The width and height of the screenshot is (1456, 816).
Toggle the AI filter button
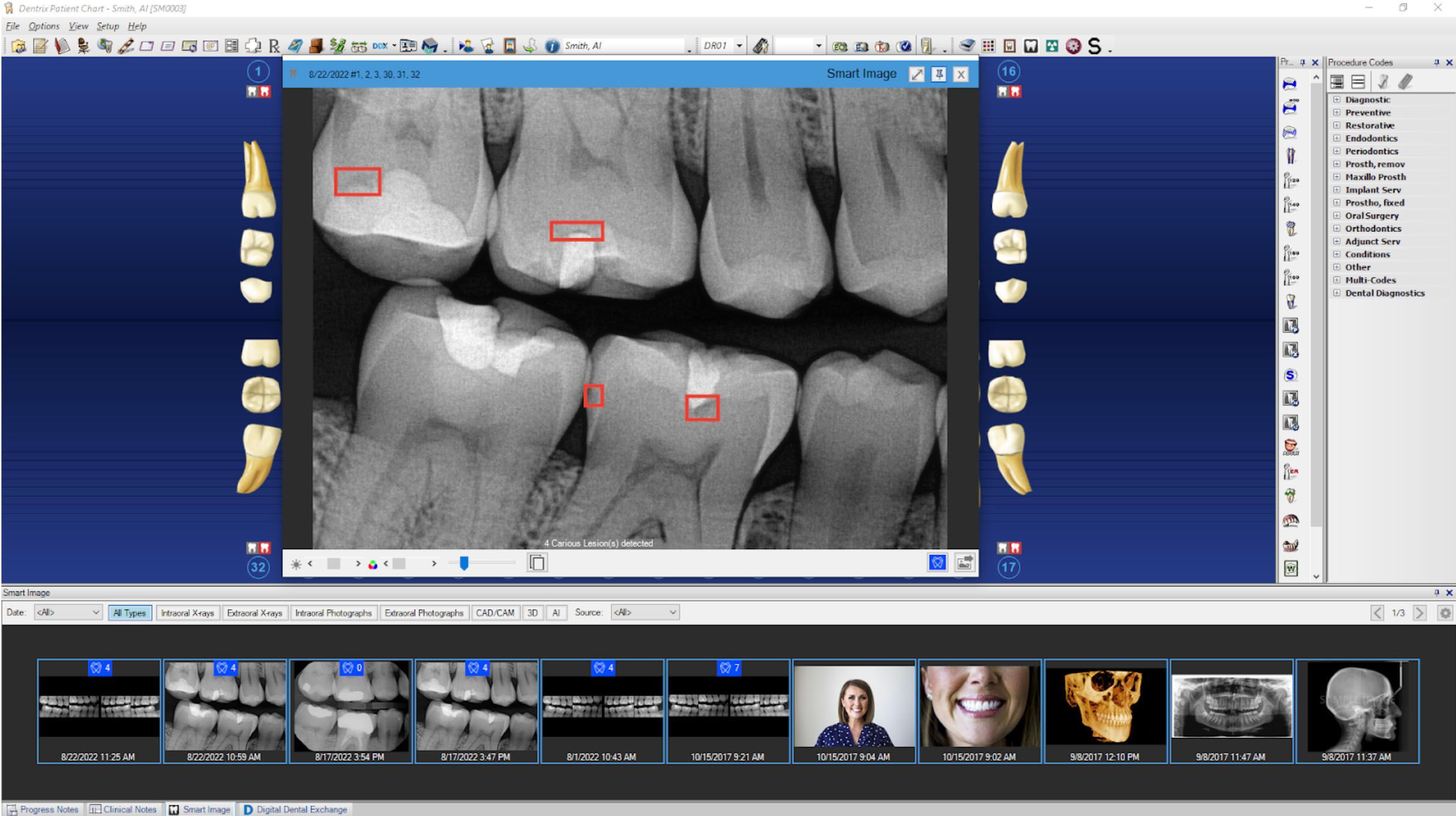[556, 612]
